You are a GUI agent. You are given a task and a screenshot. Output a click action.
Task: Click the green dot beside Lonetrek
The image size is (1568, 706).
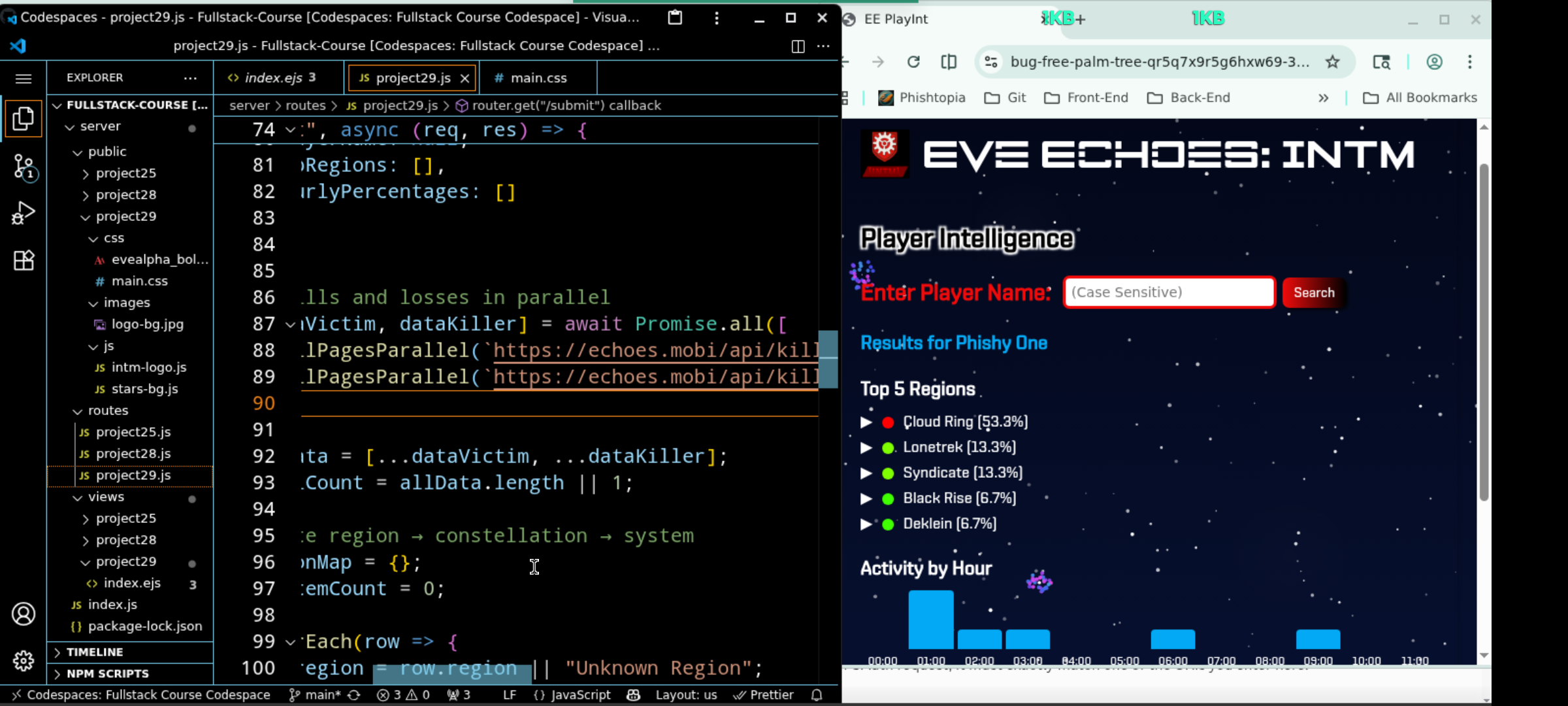click(887, 447)
